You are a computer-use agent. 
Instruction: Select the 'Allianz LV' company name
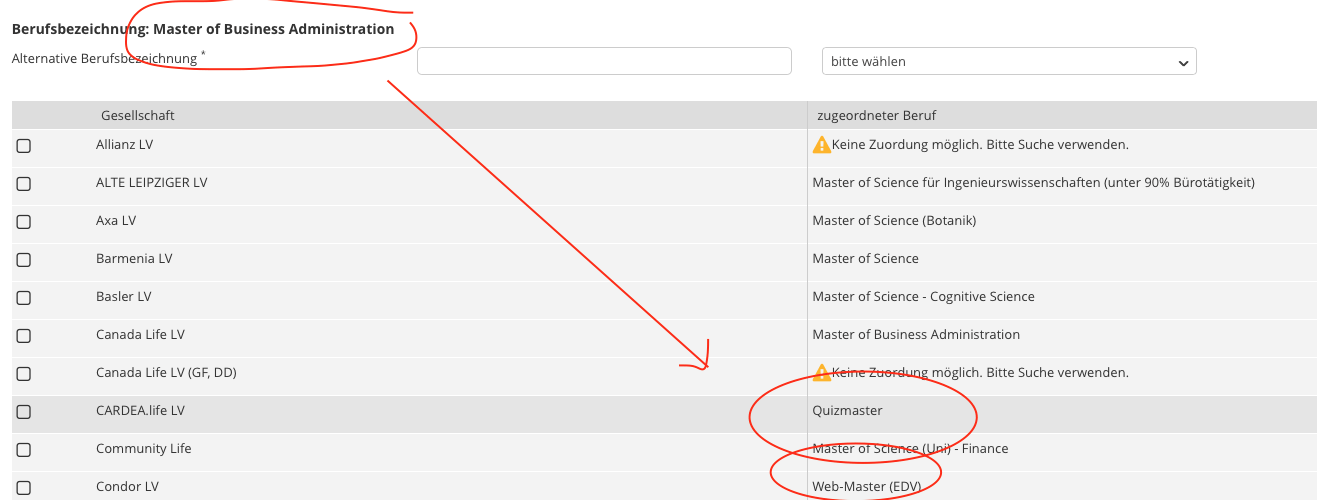click(125, 145)
